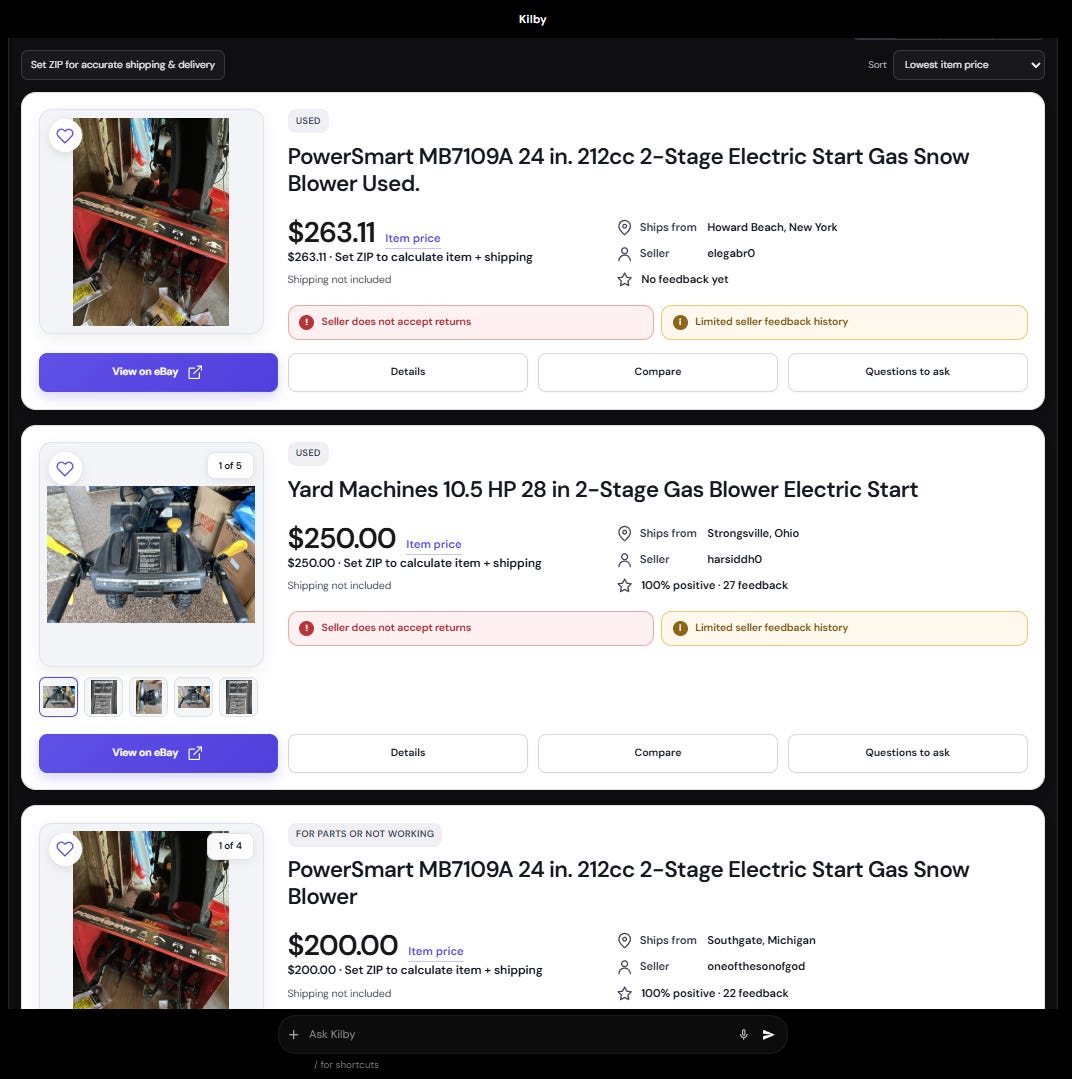Open the Sort dropdown showing Lowest item price

click(968, 65)
